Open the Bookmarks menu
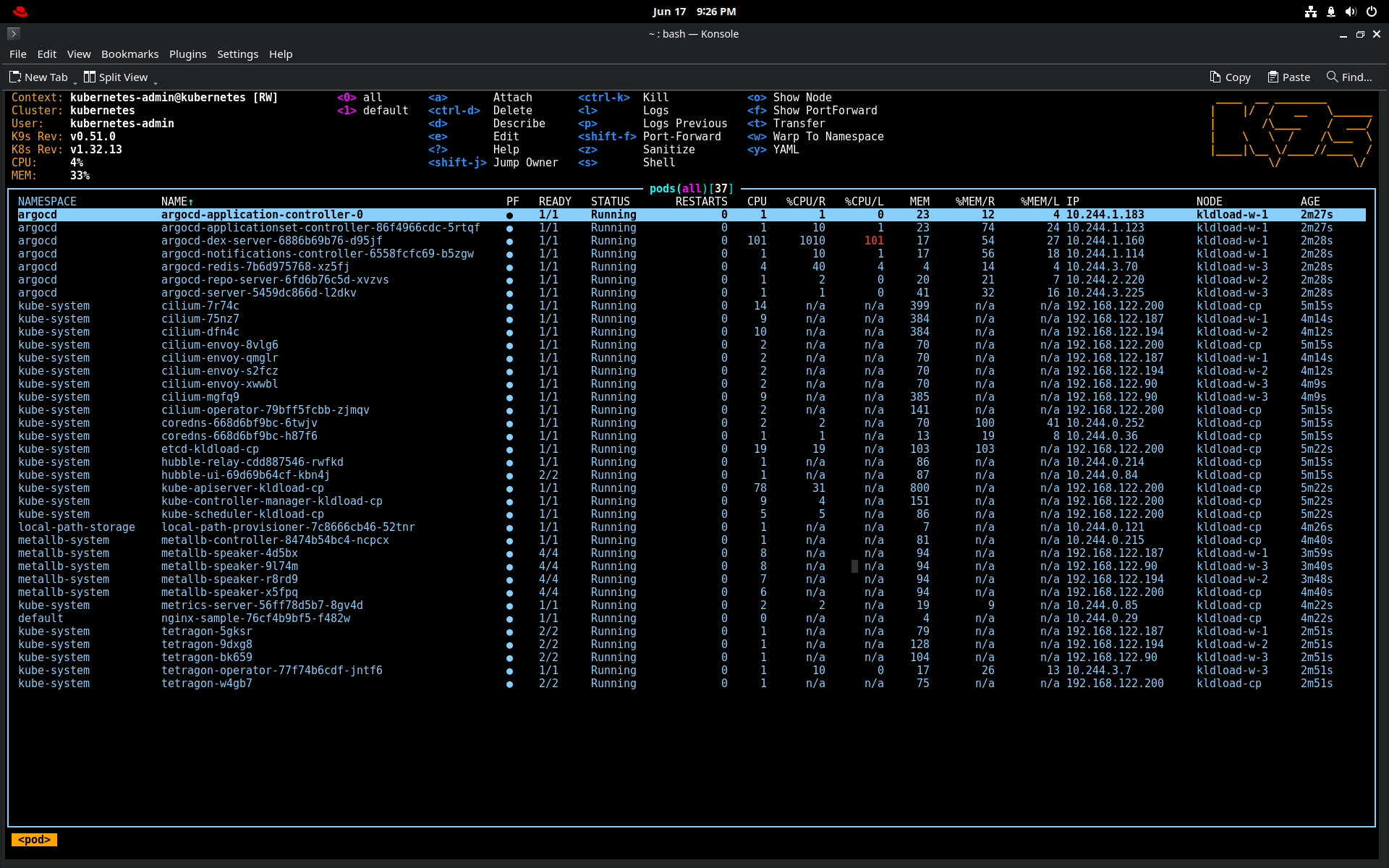This screenshot has width=1389, height=868. [129, 54]
